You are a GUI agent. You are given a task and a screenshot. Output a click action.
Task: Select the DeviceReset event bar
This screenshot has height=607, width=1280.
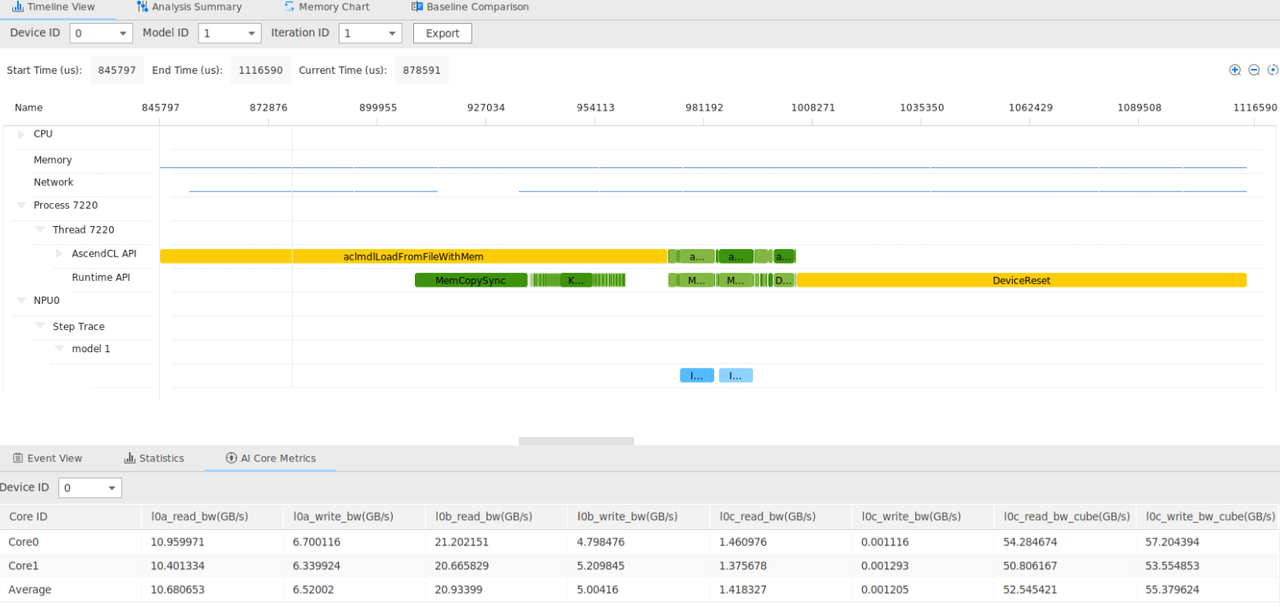point(1021,280)
